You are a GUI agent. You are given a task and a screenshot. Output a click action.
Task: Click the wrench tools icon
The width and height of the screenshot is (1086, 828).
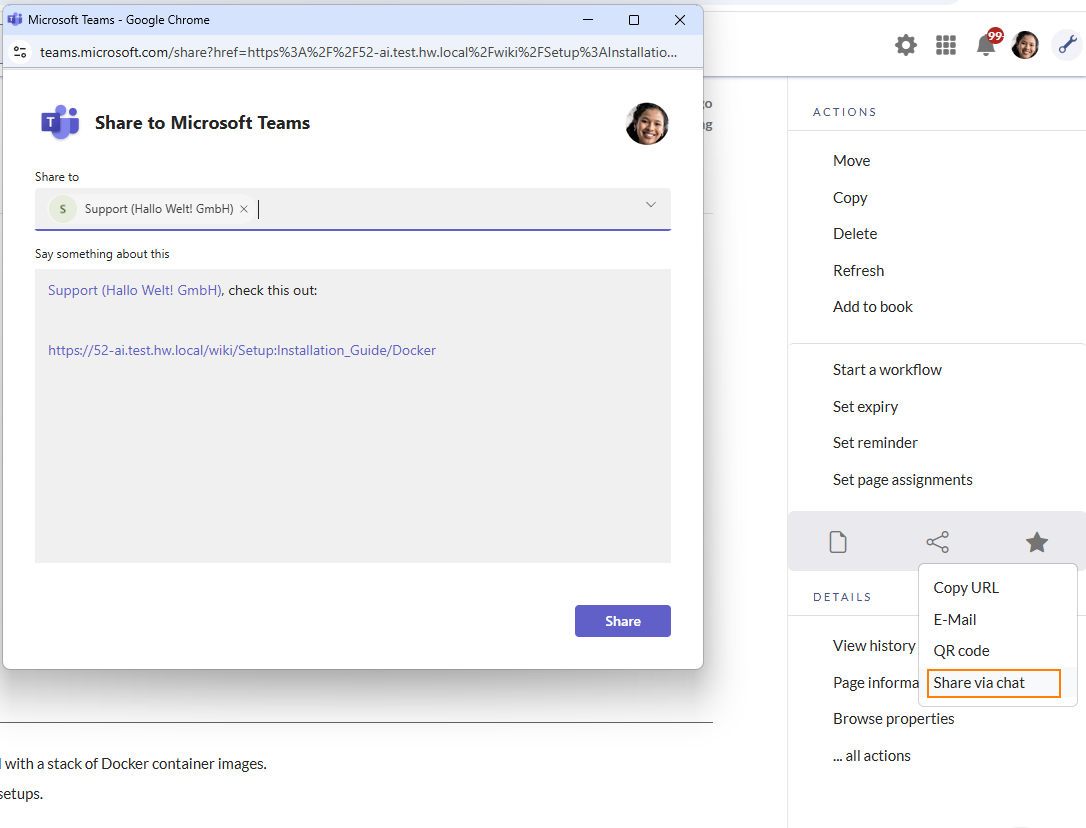[x=1066, y=44]
